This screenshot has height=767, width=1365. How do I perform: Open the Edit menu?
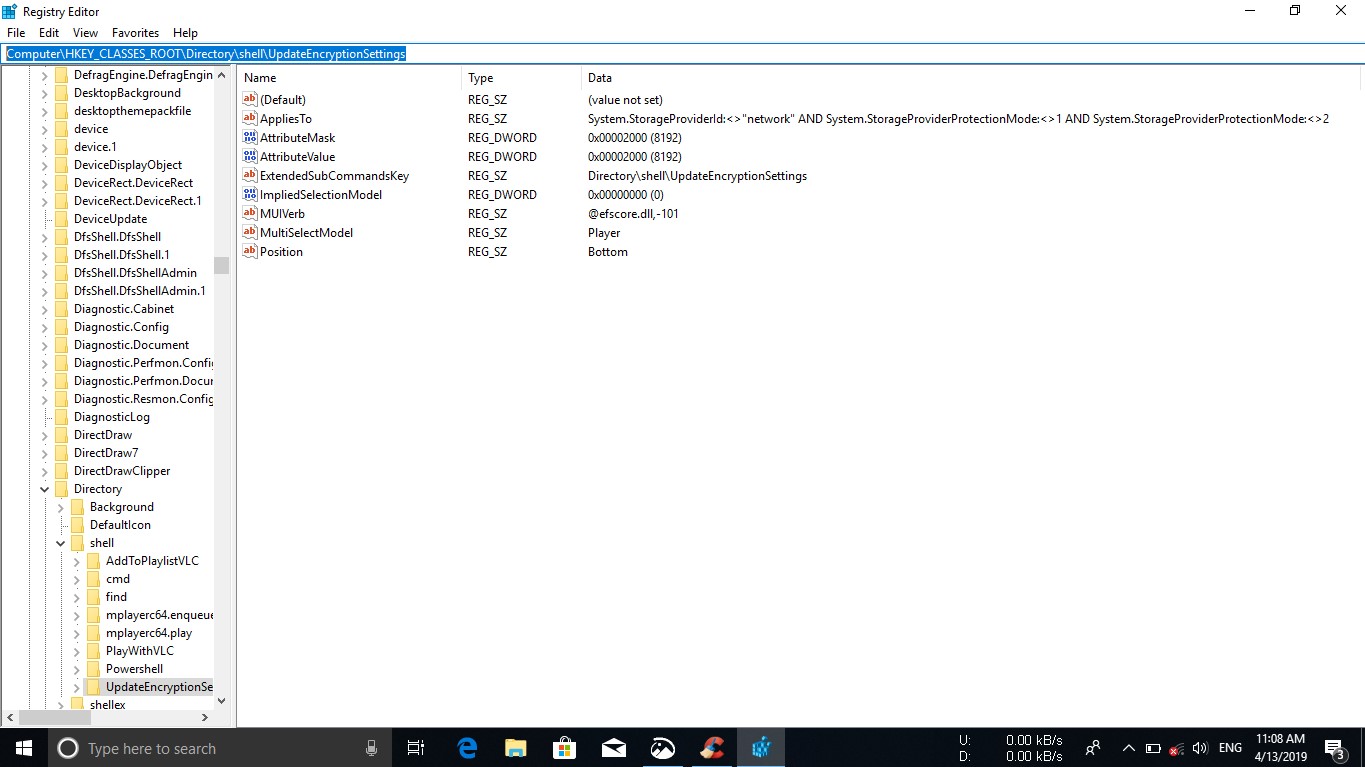pyautogui.click(x=49, y=33)
